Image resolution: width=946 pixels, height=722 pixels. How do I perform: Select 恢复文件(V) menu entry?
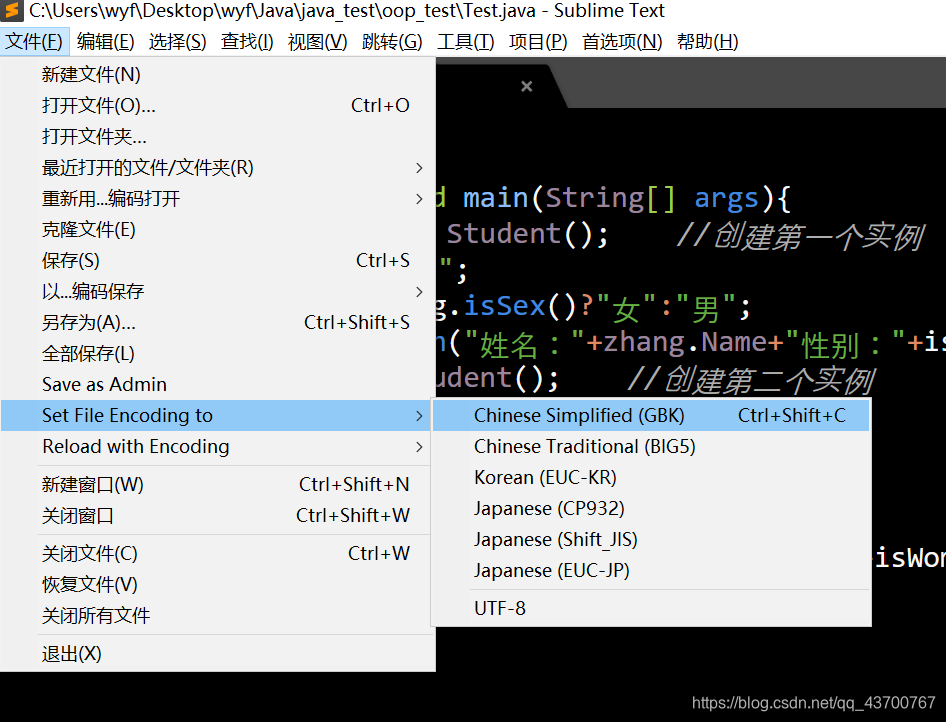point(217,584)
